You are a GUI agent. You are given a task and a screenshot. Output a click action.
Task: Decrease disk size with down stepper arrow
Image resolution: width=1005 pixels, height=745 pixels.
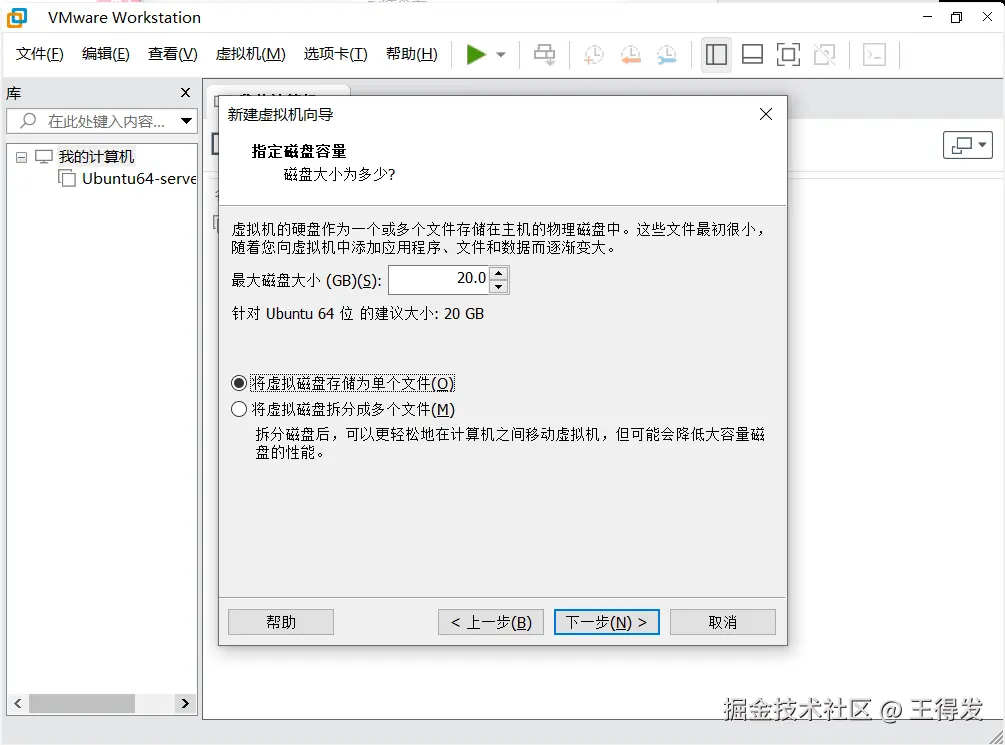(x=499, y=287)
